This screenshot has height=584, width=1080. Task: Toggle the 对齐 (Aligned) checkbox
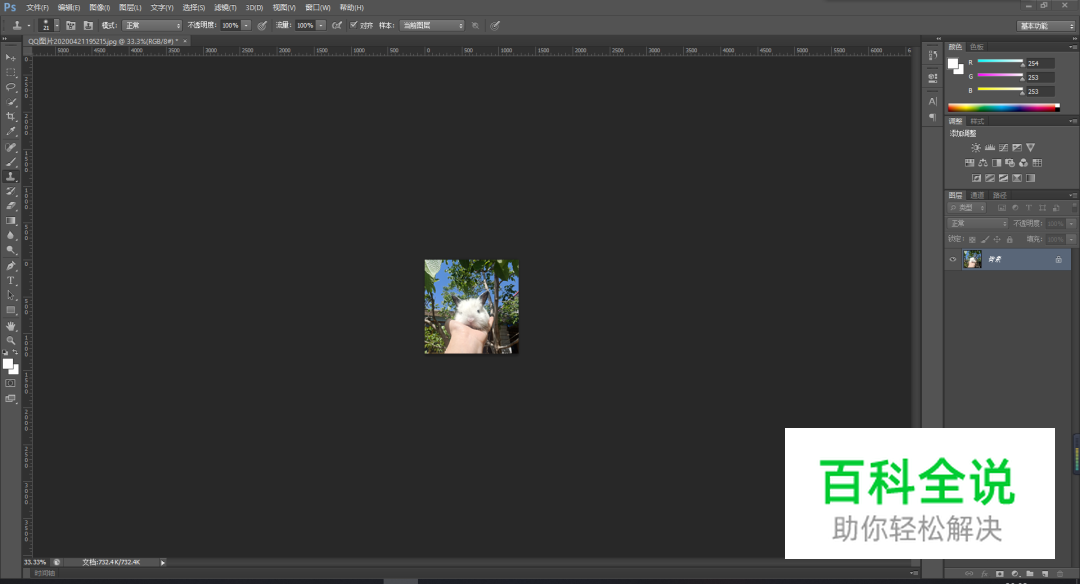pos(354,25)
